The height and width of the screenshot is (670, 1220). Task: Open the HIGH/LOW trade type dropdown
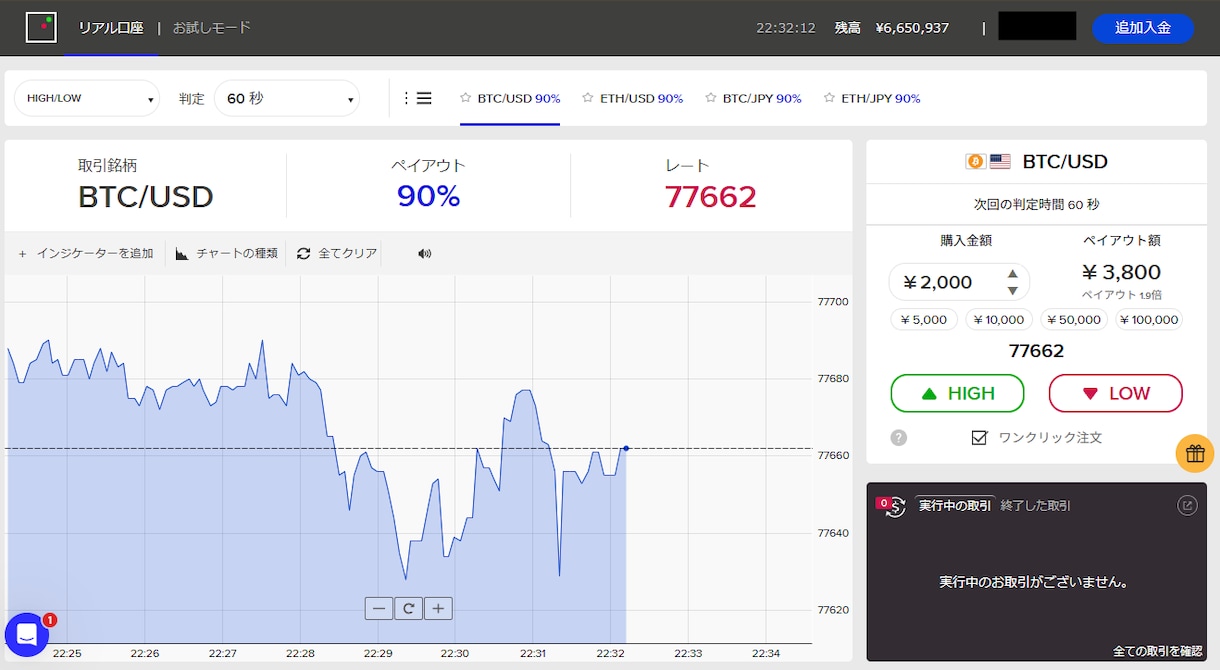click(87, 98)
